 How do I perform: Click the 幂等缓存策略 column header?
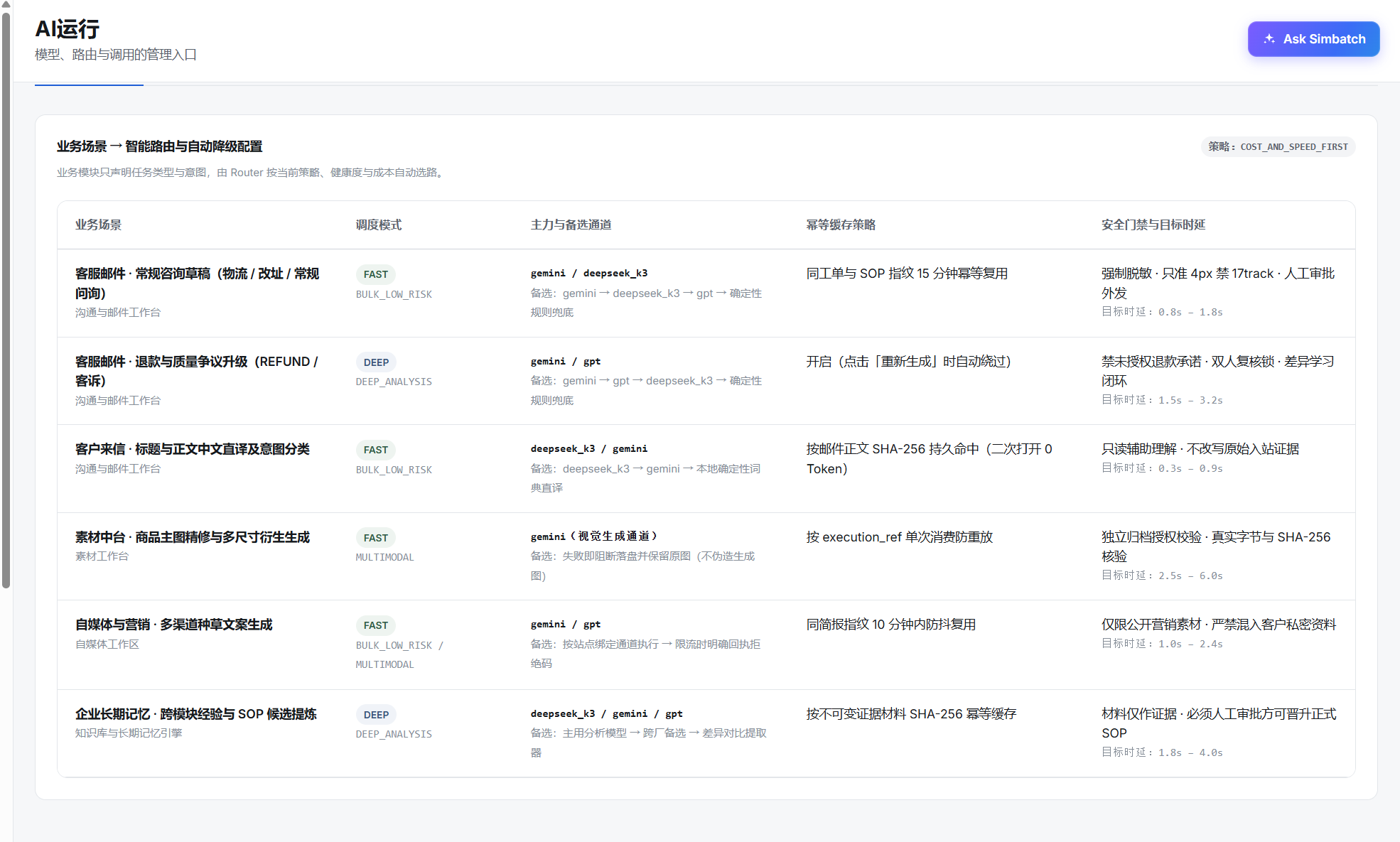tap(841, 225)
